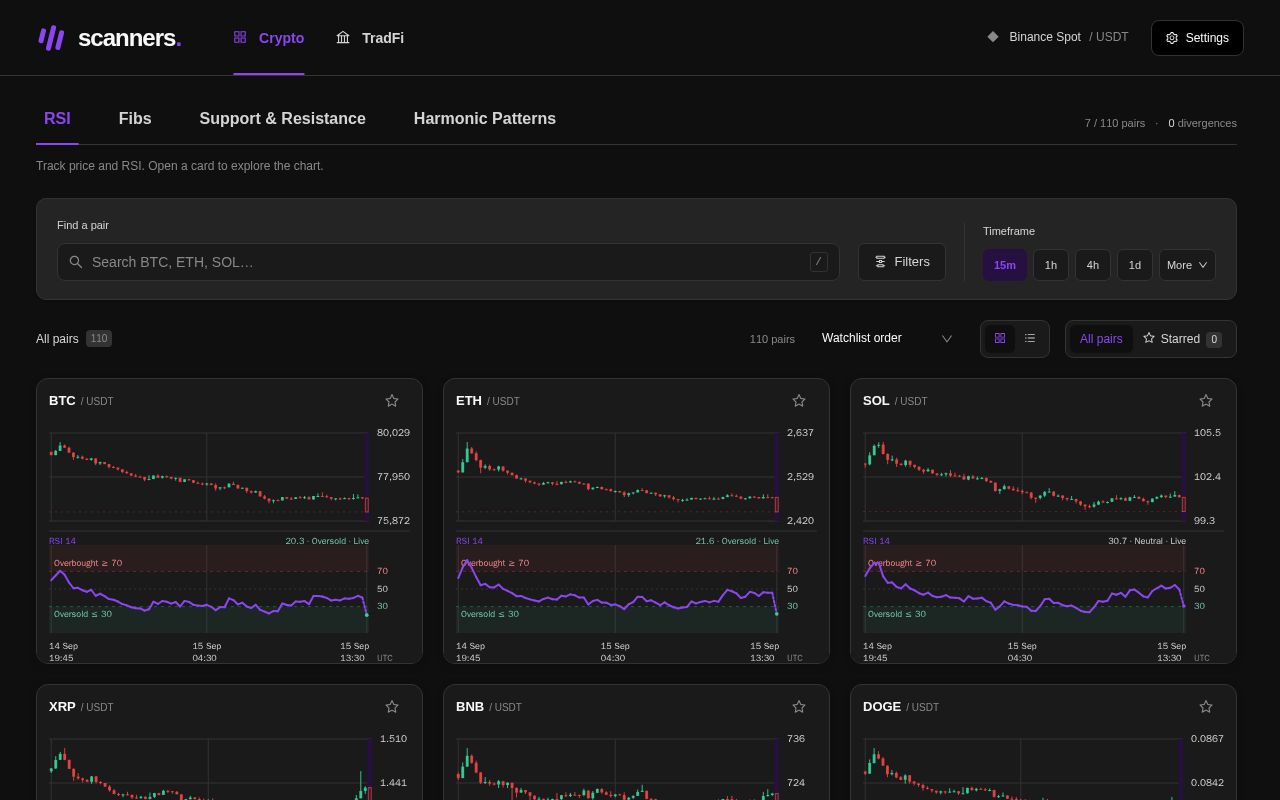Image resolution: width=1280 pixels, height=800 pixels.
Task: Star the BTC pair card
Action: point(392,401)
